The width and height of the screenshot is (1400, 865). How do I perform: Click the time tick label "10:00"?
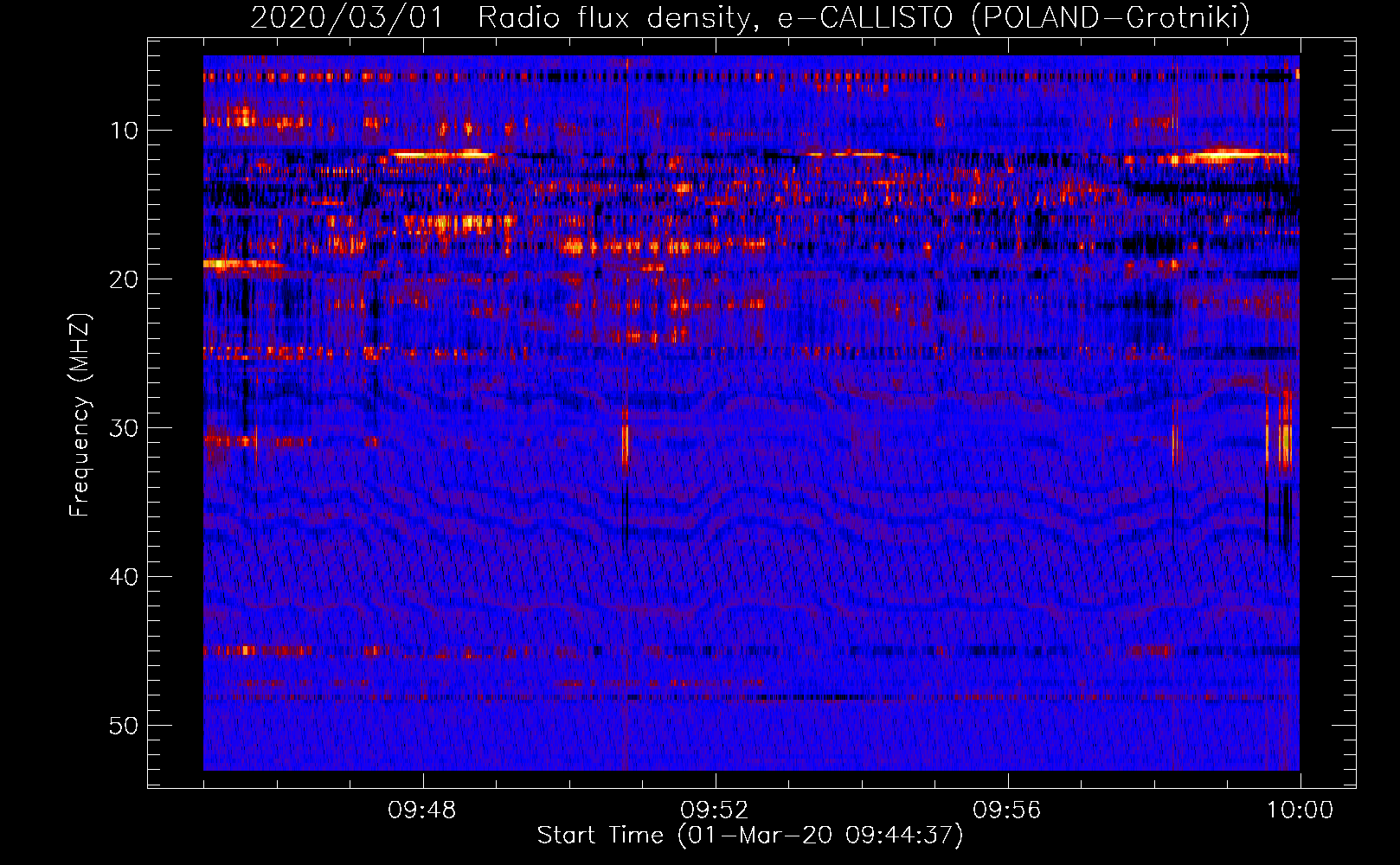[1300, 811]
